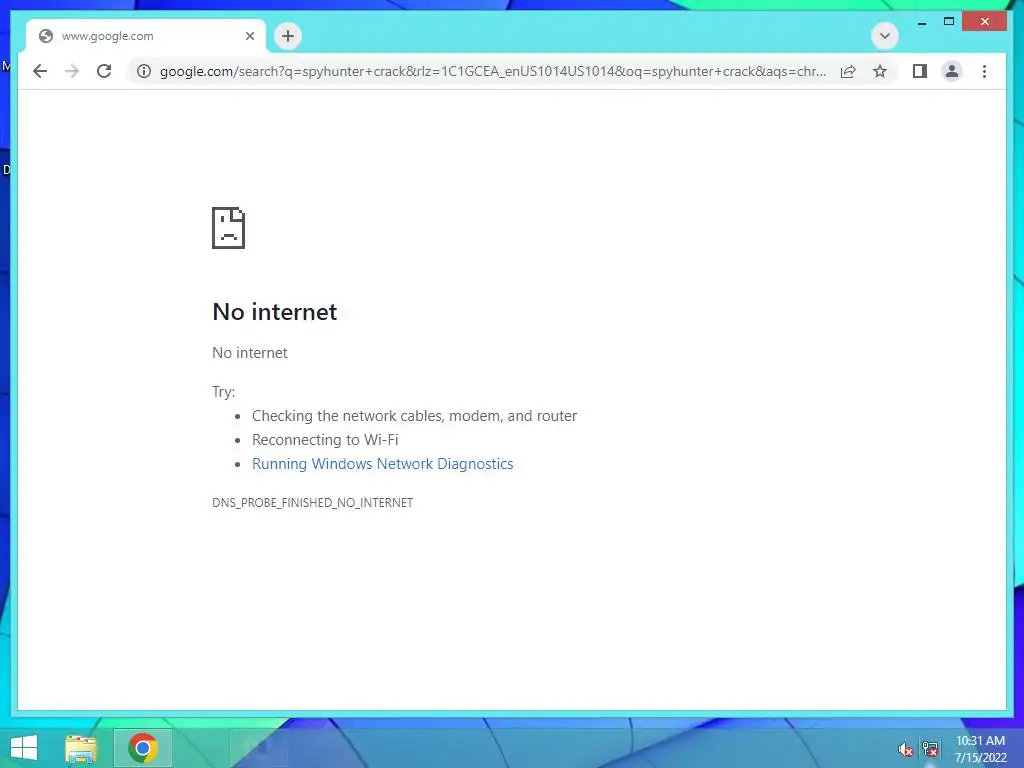This screenshot has height=768, width=1024.
Task: Close the www.google.com tab
Action: [249, 36]
